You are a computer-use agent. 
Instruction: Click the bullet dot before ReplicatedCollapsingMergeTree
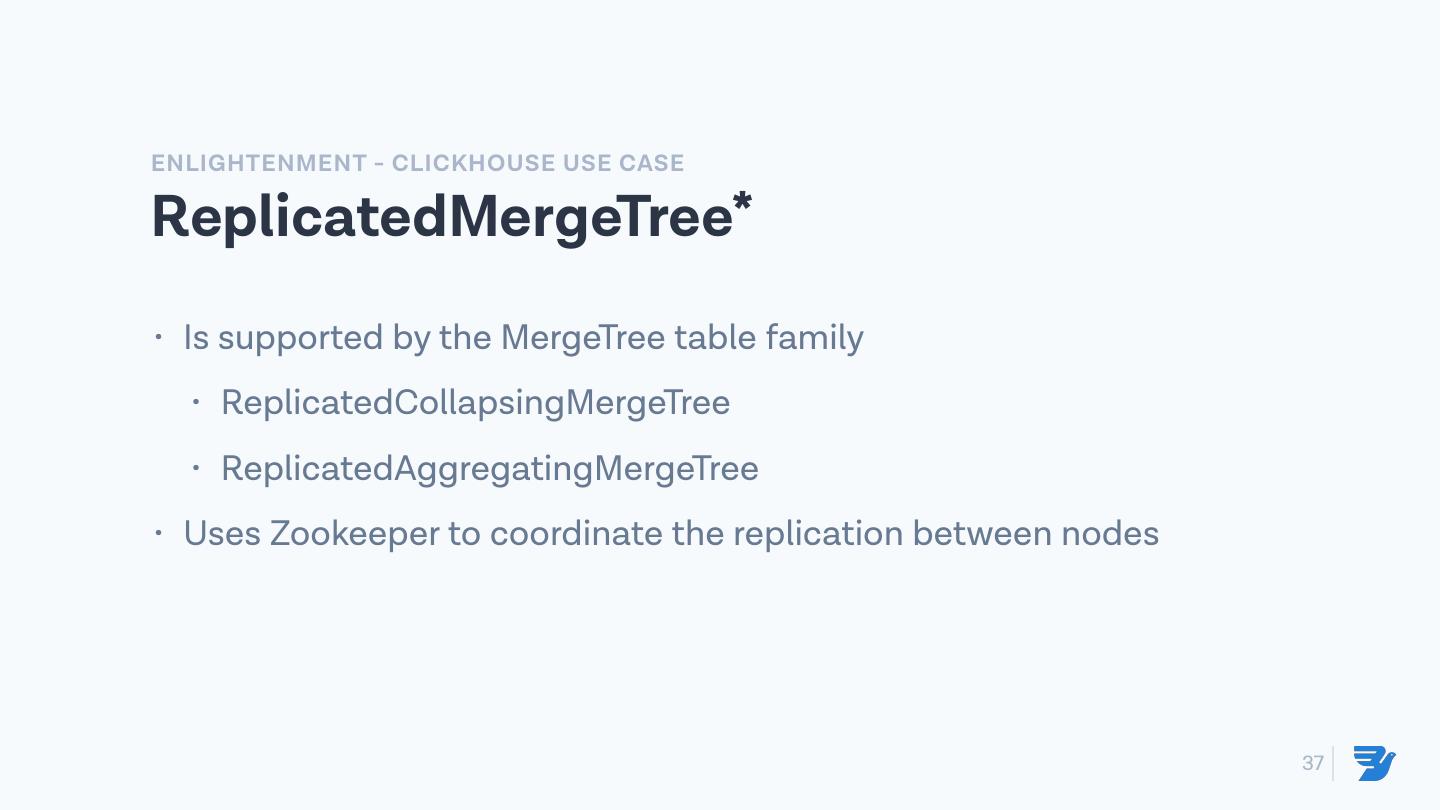coord(196,402)
